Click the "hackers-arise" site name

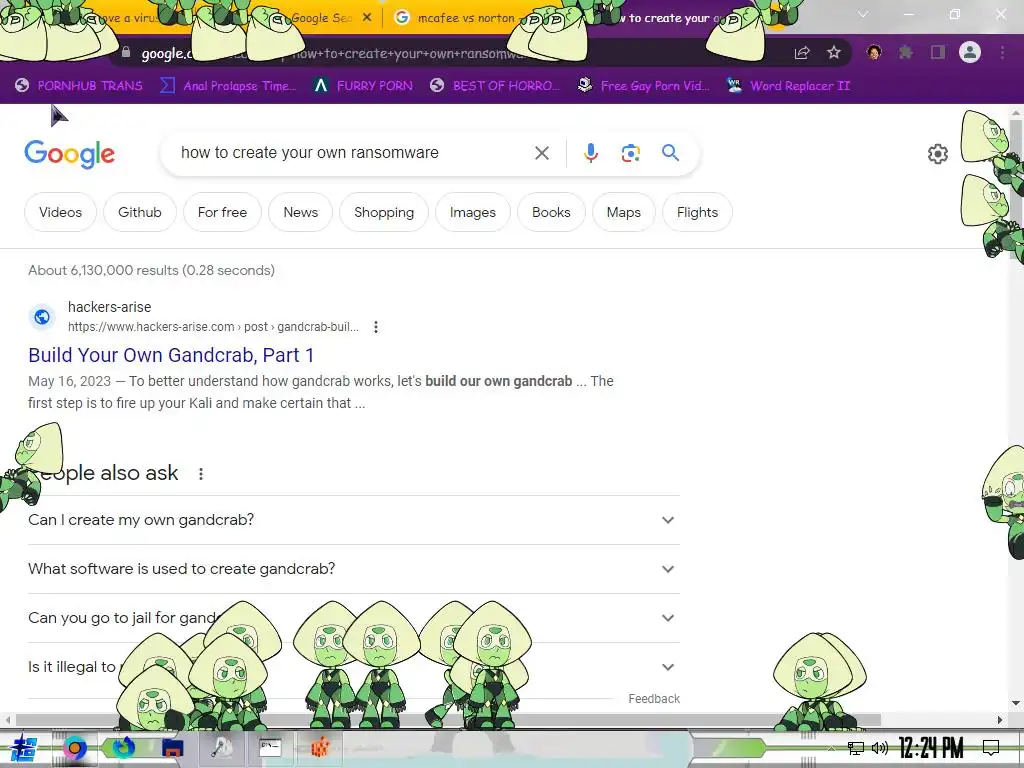(110, 307)
